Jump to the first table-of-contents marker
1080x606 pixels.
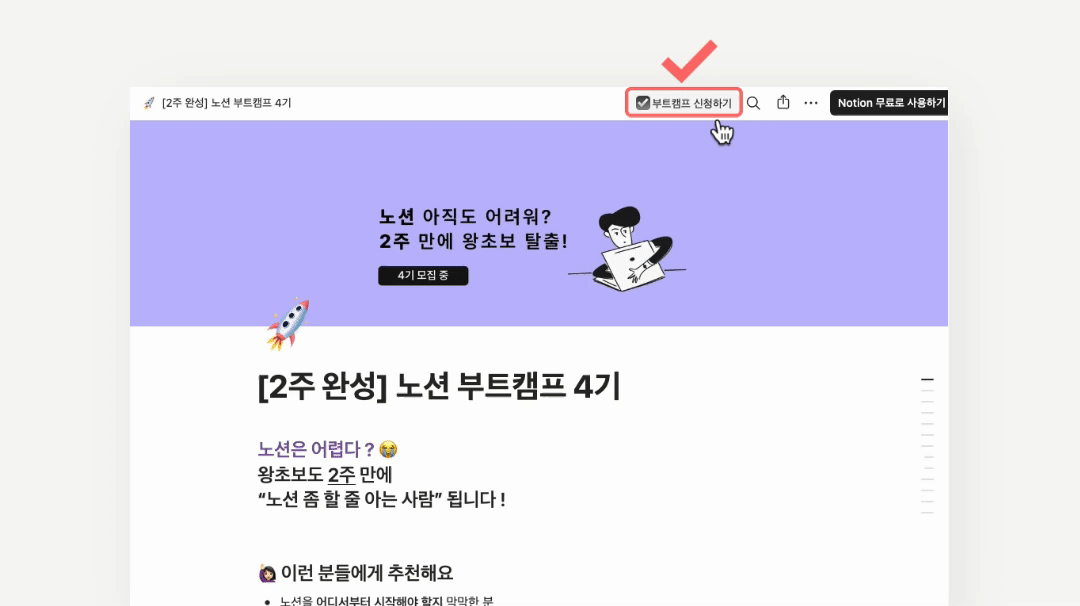pos(927,379)
